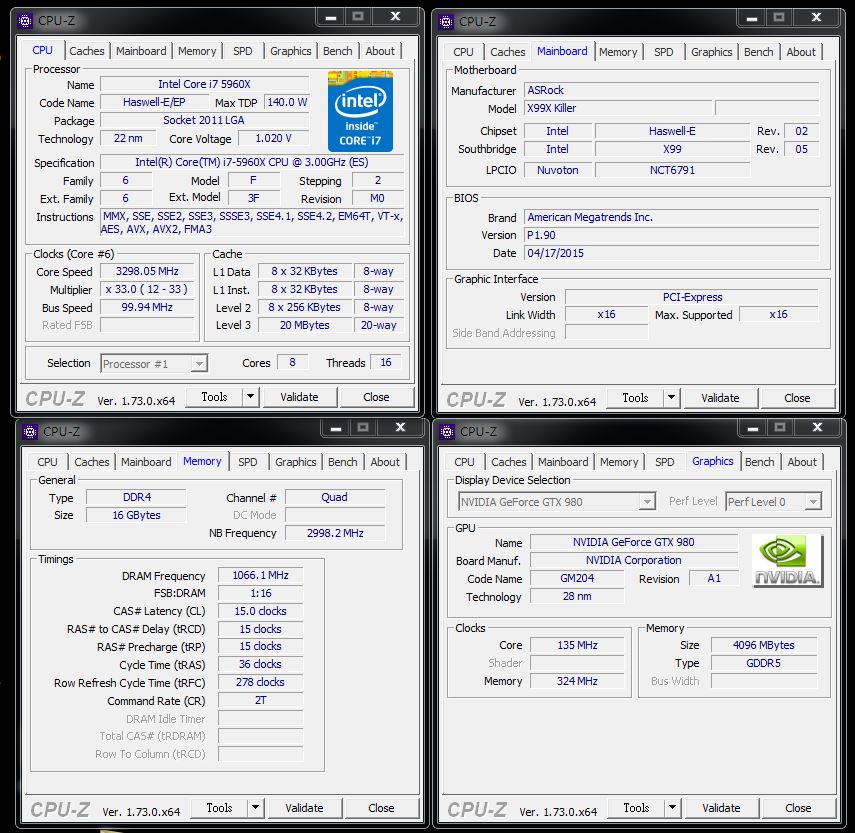
Task: Click the BIOS date '04/17/2015'
Action: [672, 253]
